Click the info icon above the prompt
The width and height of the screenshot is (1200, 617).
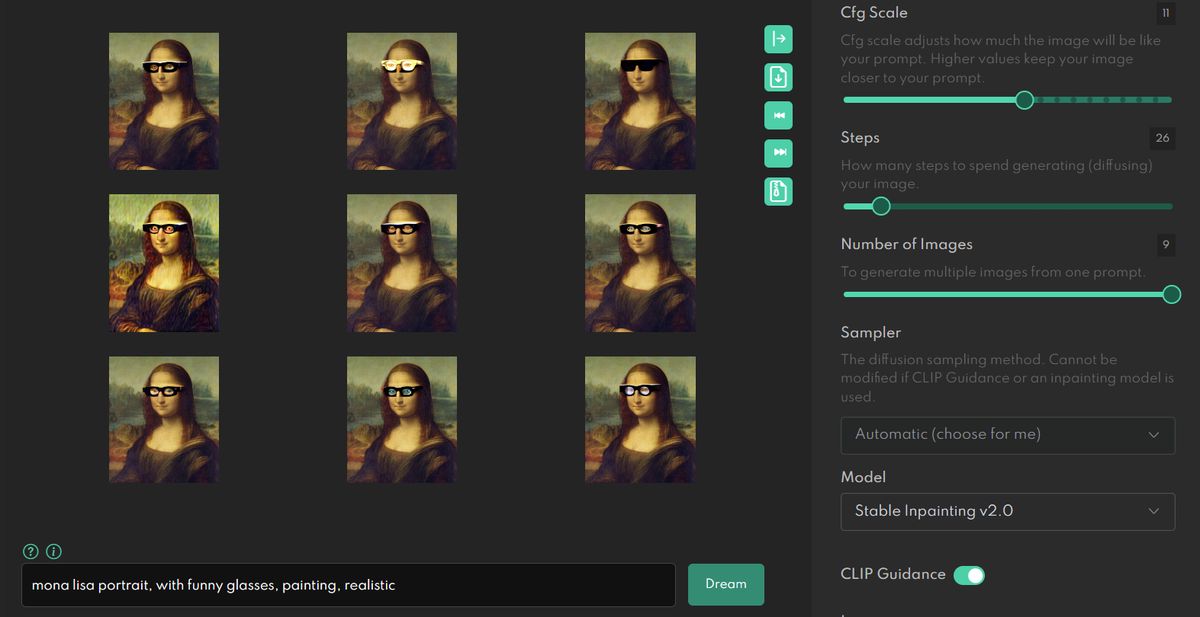54,552
